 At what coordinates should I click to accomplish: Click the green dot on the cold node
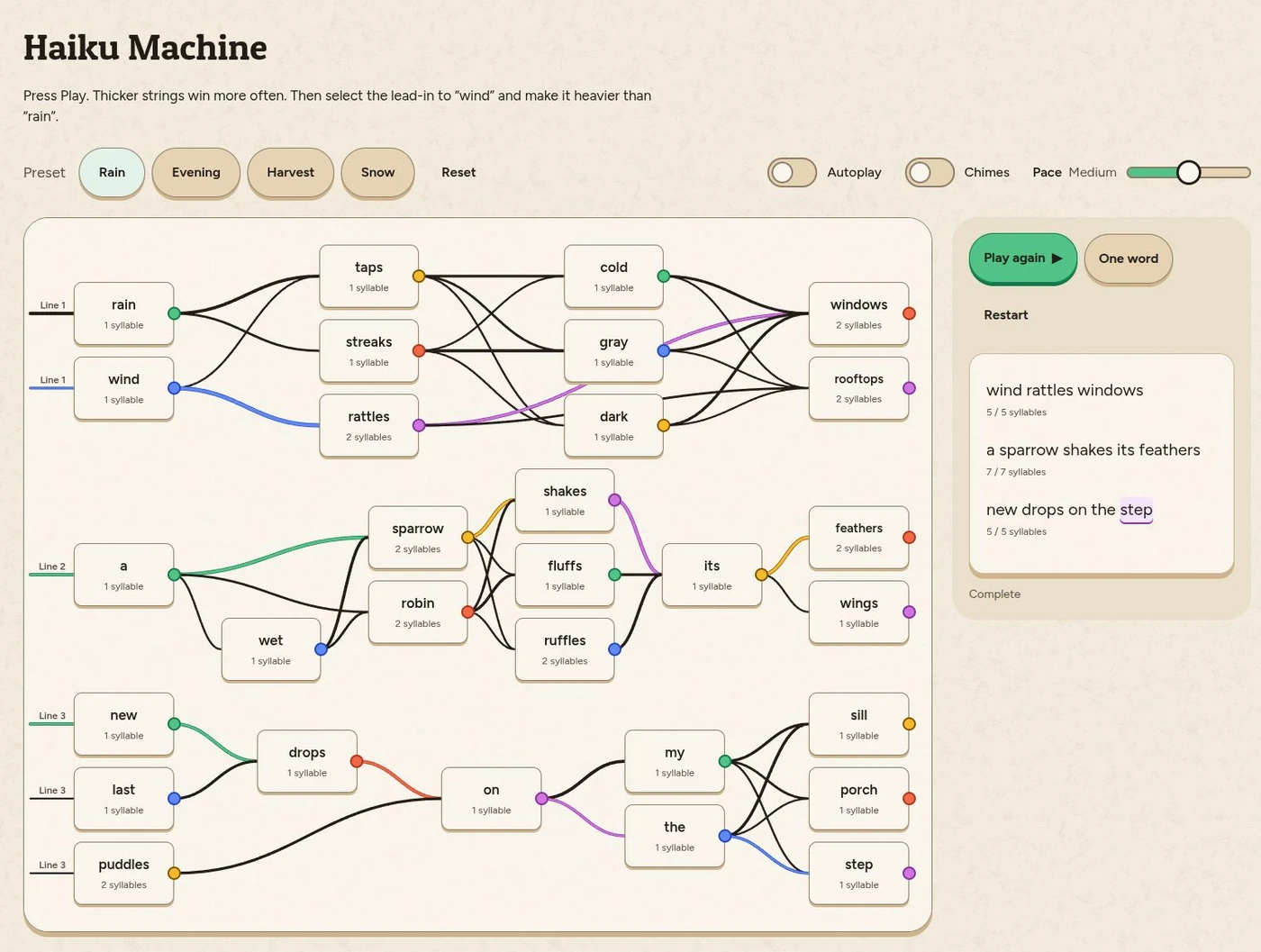click(664, 276)
